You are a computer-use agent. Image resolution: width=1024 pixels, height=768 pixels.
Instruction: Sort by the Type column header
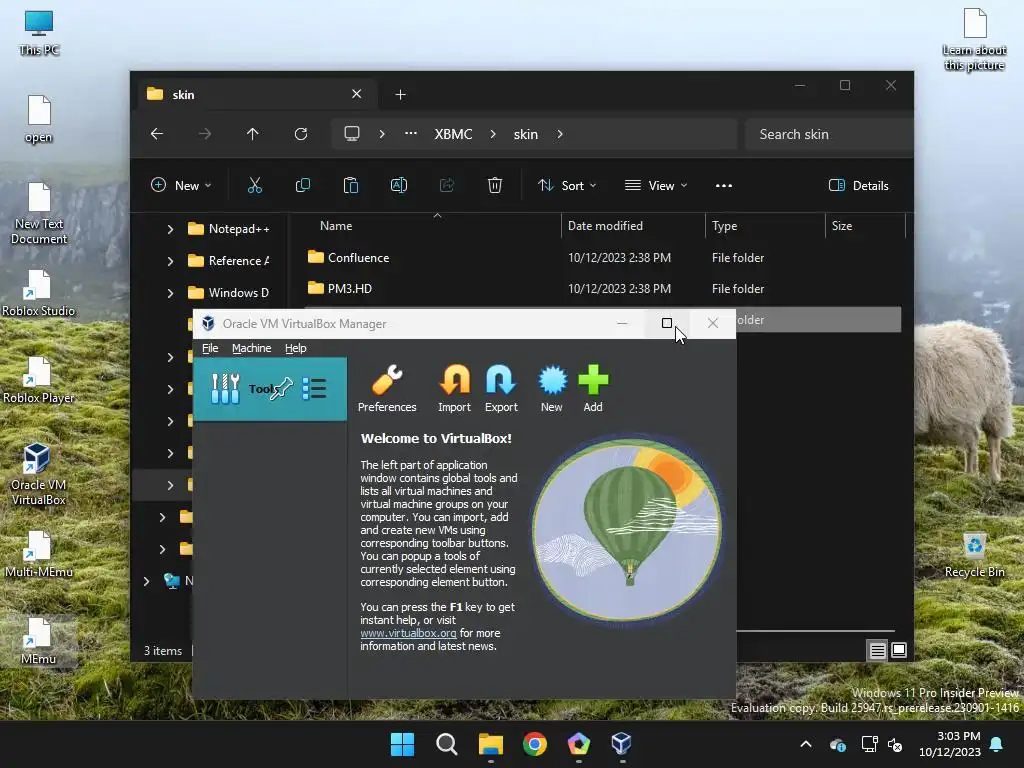pos(725,225)
